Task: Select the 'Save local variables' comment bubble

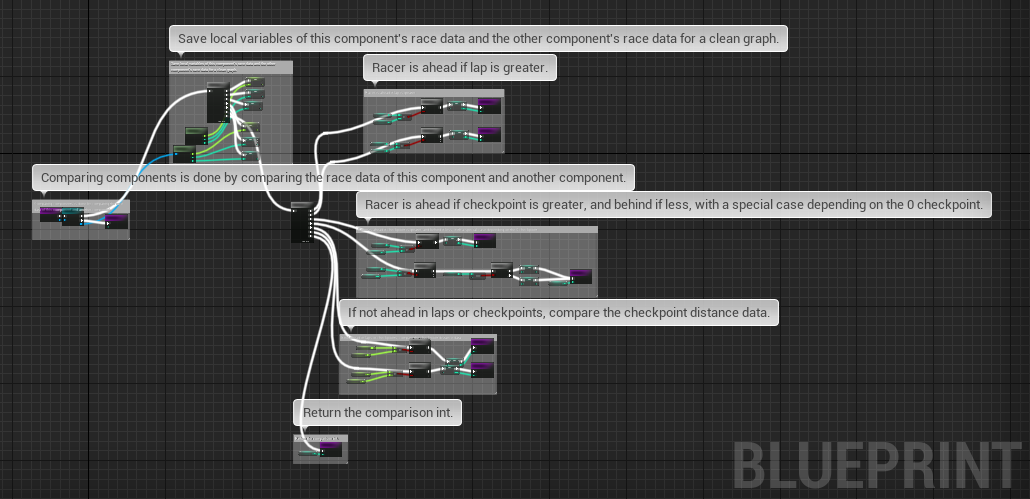Action: [x=478, y=39]
